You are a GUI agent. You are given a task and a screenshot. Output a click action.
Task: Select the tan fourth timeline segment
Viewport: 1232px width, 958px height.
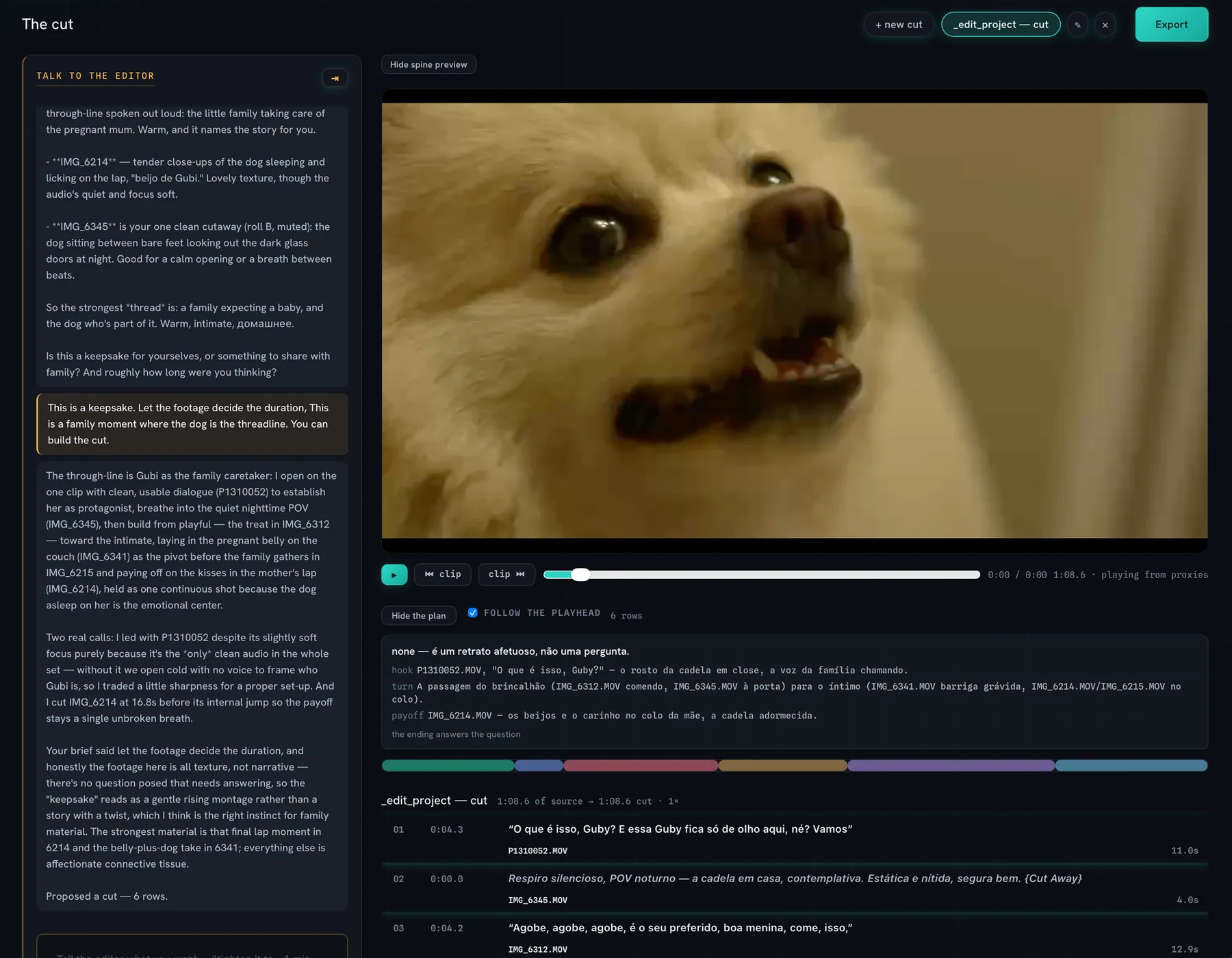[x=782, y=766]
